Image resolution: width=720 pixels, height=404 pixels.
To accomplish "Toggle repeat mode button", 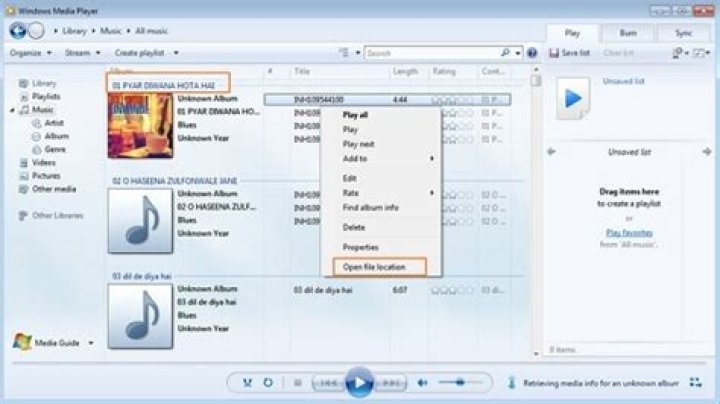I will [x=268, y=382].
